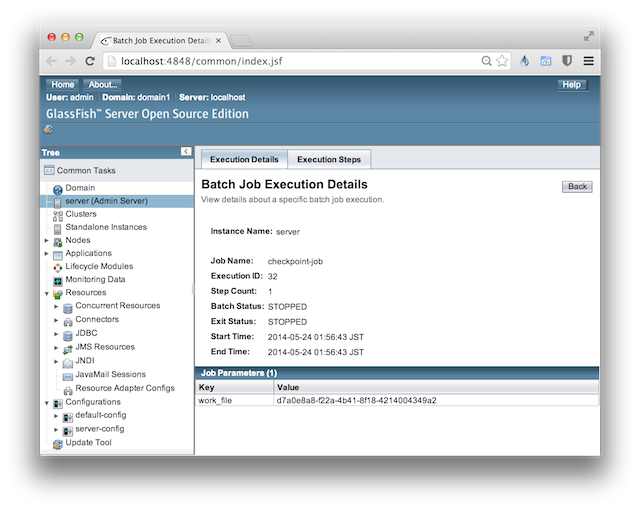Select the Execution Details tab

pyautogui.click(x=244, y=160)
